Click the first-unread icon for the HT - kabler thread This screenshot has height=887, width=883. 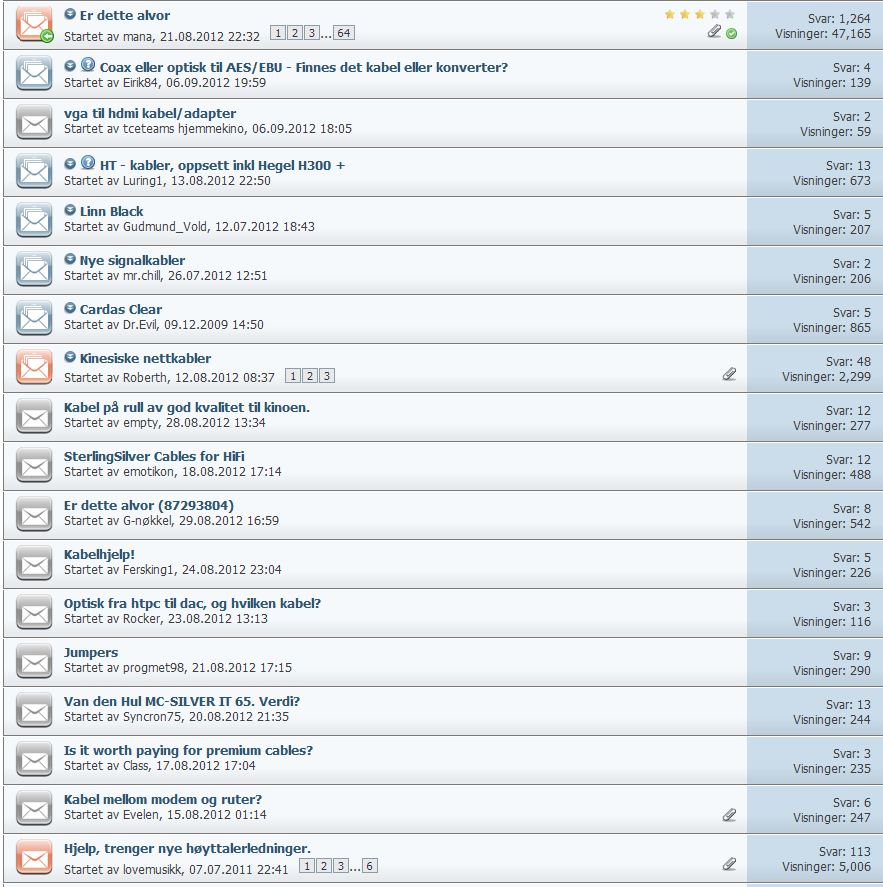pos(70,163)
